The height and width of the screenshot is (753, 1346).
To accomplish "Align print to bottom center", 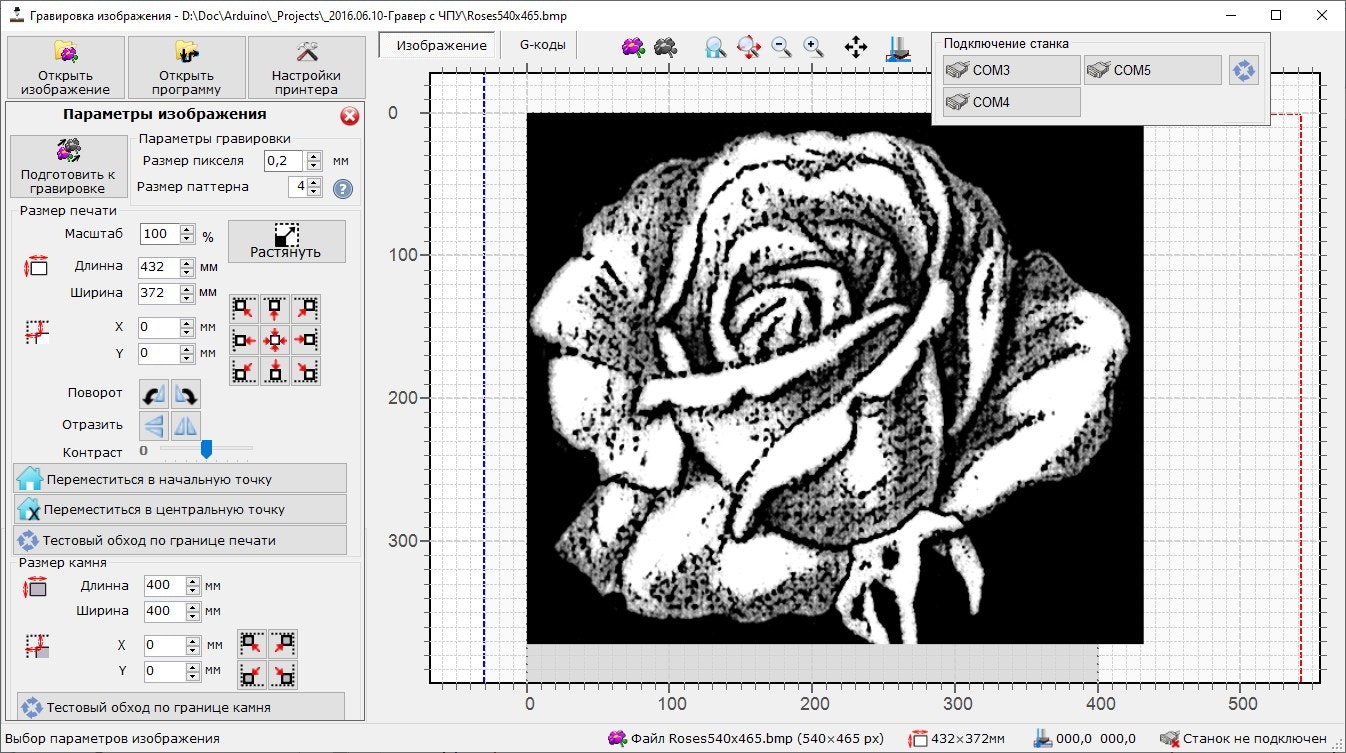I will [x=275, y=370].
